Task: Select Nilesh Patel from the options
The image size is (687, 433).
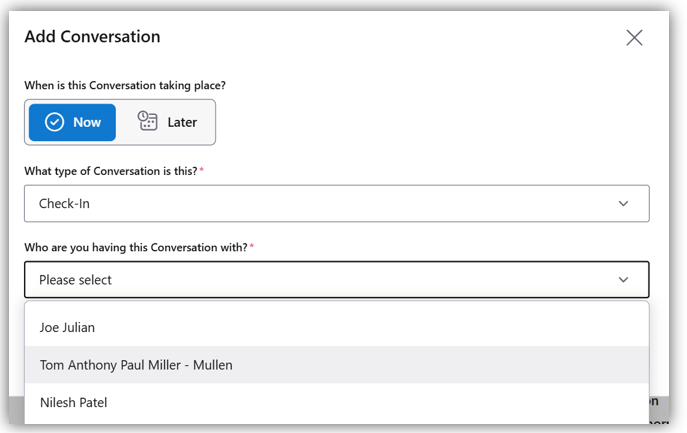Action: click(x=73, y=402)
